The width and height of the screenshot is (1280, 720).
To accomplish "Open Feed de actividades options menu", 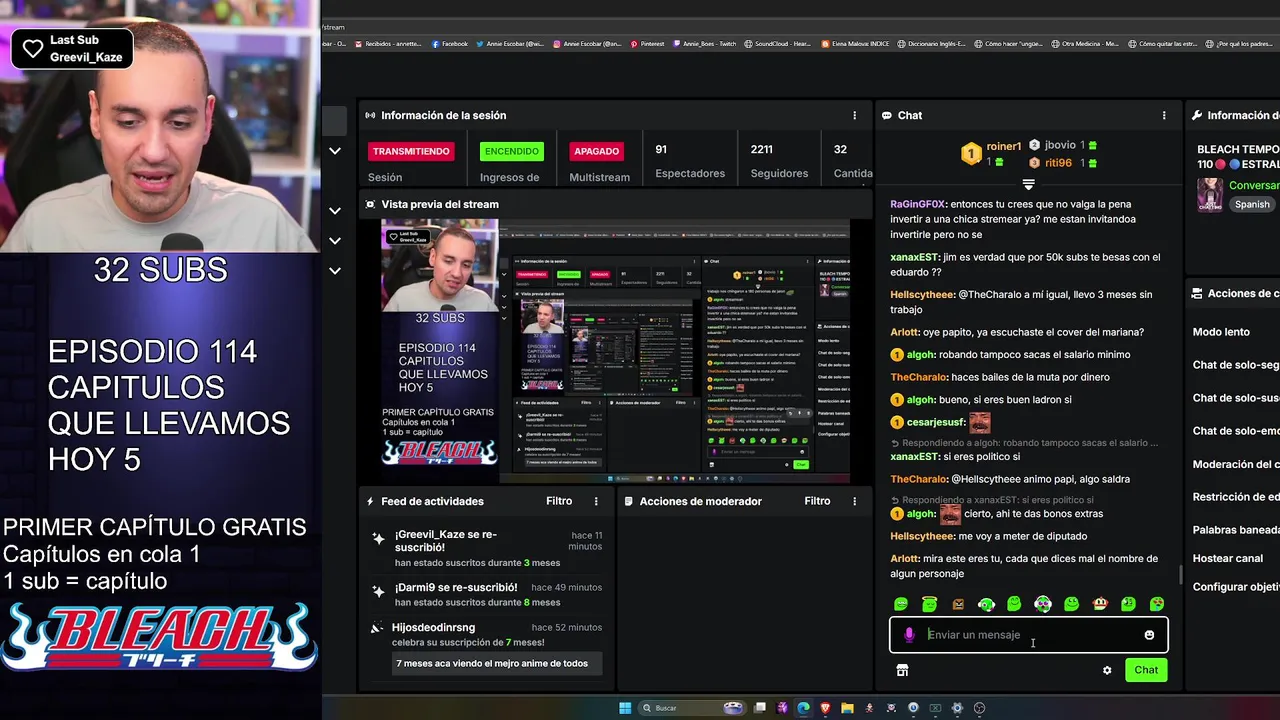I will (596, 501).
